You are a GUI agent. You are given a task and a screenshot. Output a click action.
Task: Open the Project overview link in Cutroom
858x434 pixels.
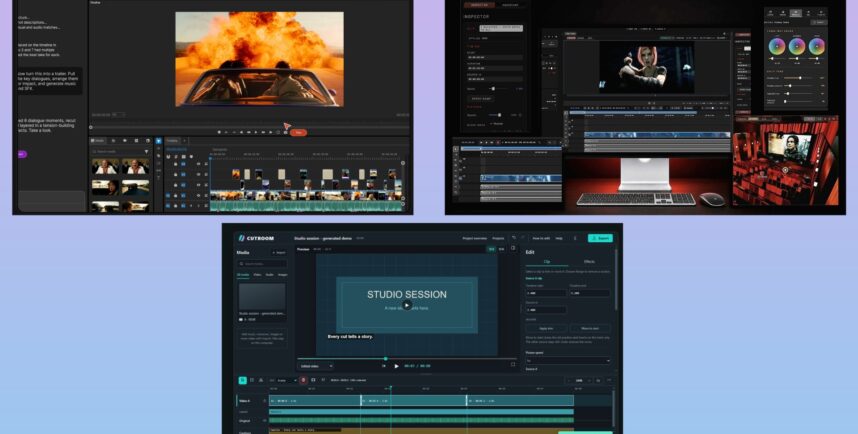(x=474, y=239)
